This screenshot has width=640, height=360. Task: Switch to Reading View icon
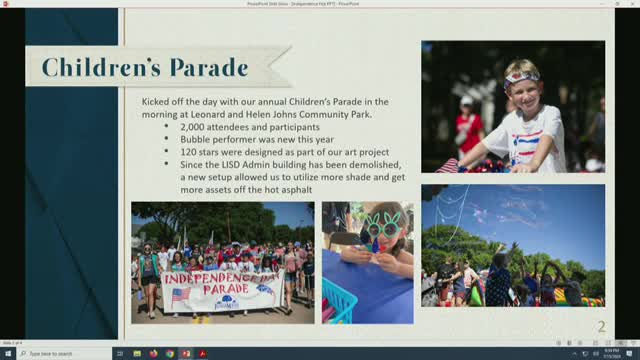pos(621,343)
